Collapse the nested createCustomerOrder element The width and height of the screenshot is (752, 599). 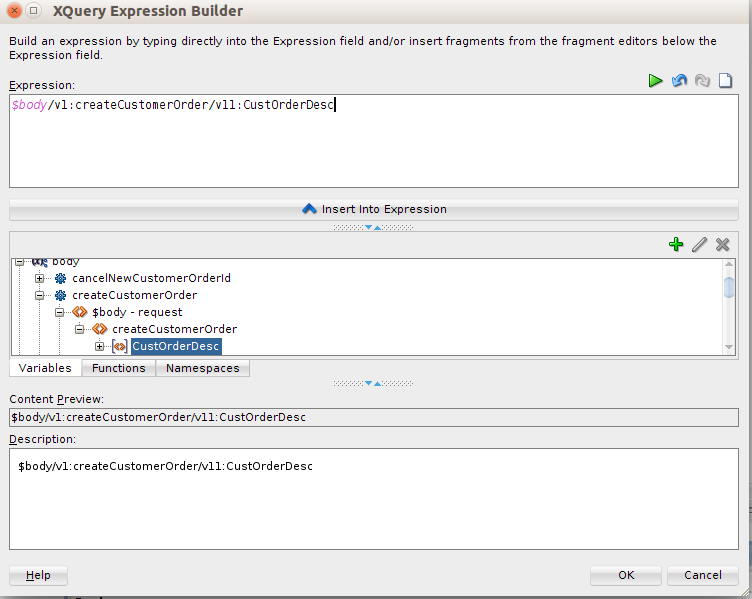point(80,329)
